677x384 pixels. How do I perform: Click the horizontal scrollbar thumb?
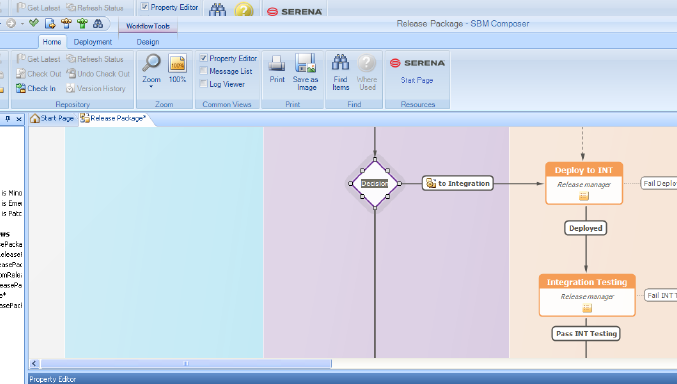click(186, 364)
